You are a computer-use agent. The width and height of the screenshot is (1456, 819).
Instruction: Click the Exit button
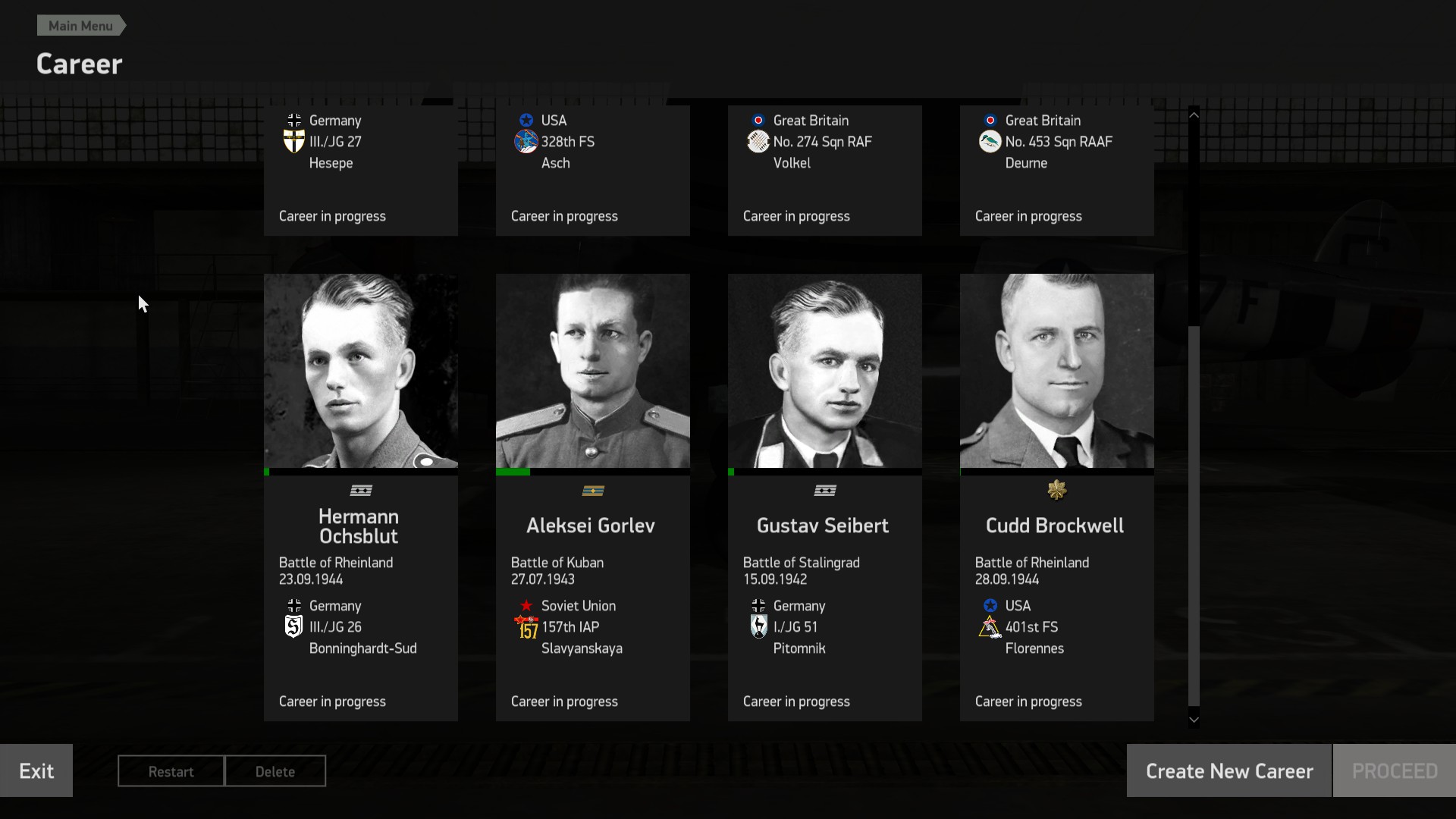pyautogui.click(x=36, y=770)
